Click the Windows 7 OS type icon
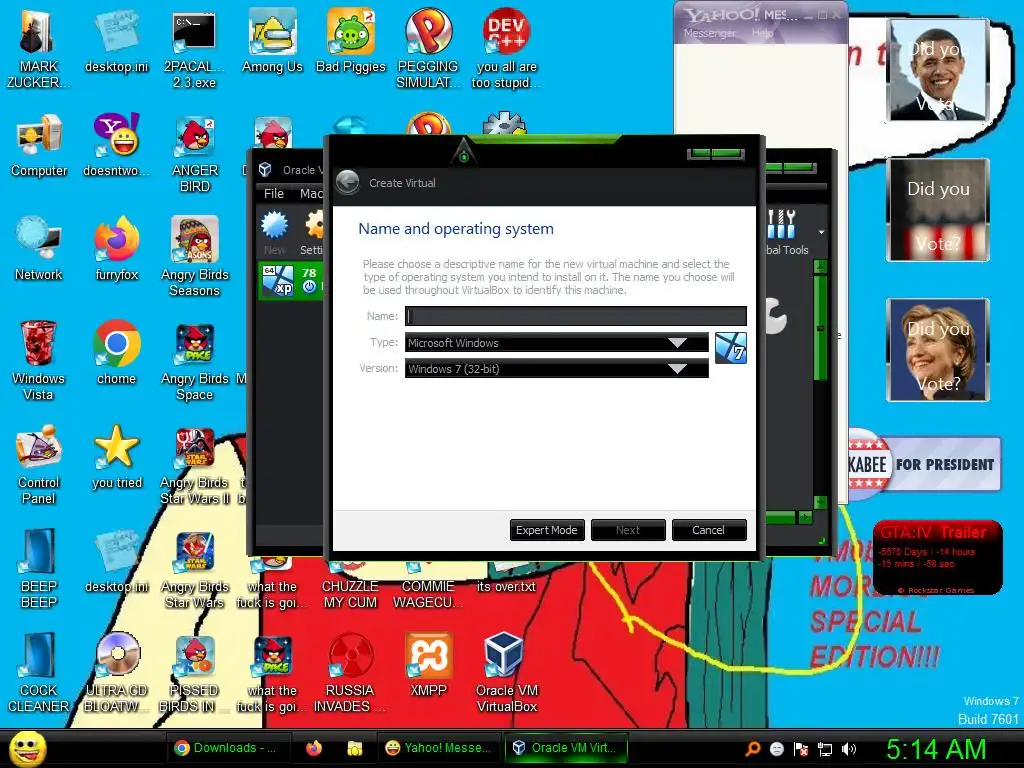Screen dimensions: 1024x768 731,347
